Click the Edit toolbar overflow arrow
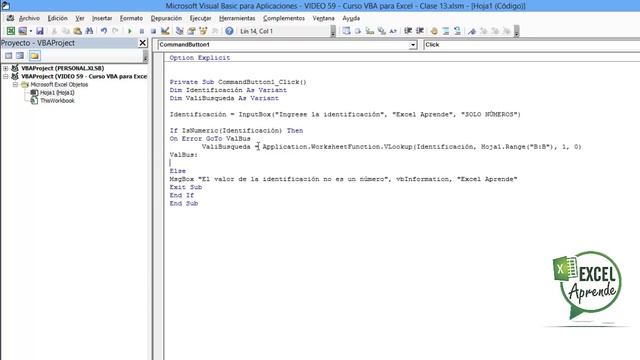The width and height of the screenshot is (640, 360). pyautogui.click(x=517, y=31)
